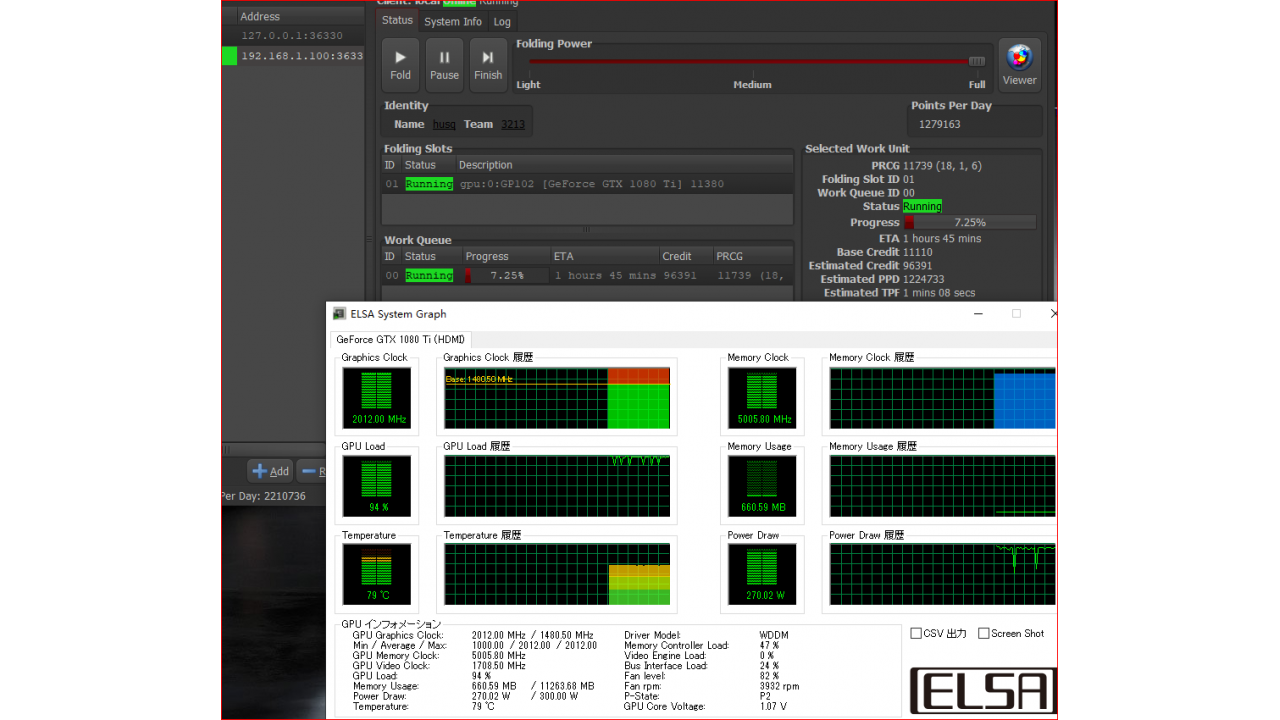Adjust the Folding Power slider handle
1280x720 pixels.
coord(977,61)
